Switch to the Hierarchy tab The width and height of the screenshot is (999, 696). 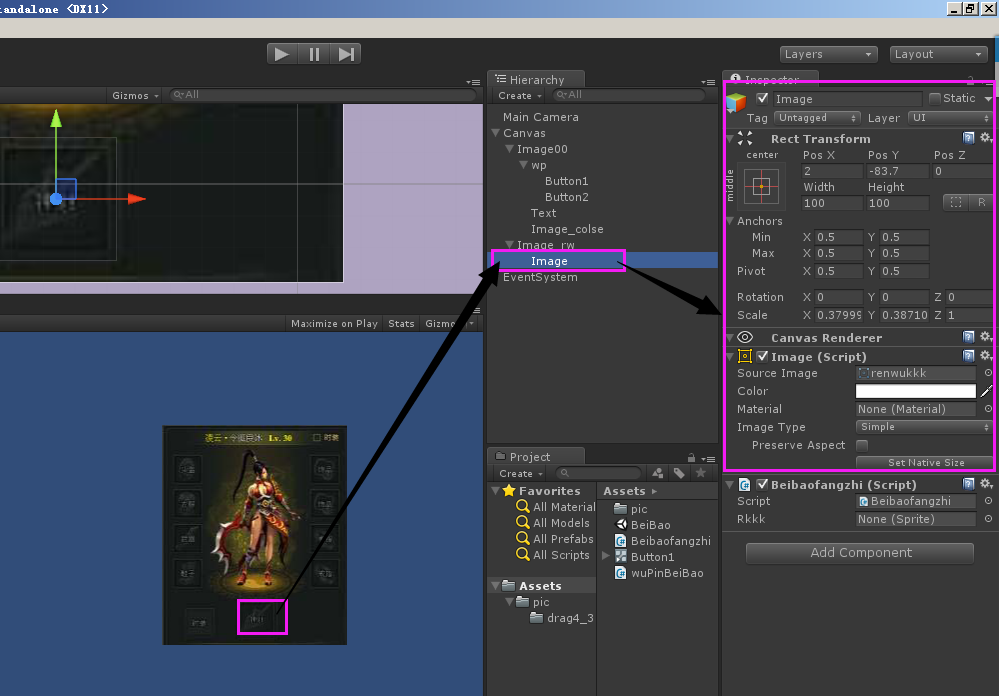[536, 80]
